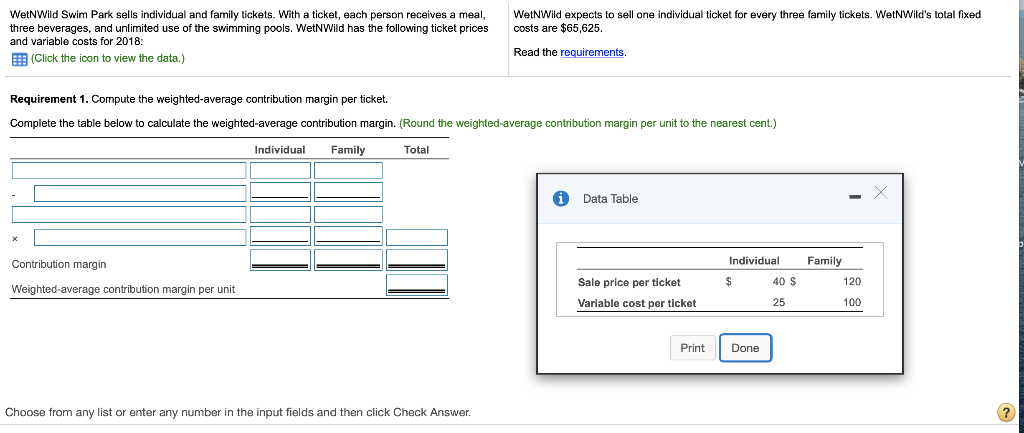Click 'Requirement 1.' heading text
This screenshot has height=433, width=1024.
(50, 99)
